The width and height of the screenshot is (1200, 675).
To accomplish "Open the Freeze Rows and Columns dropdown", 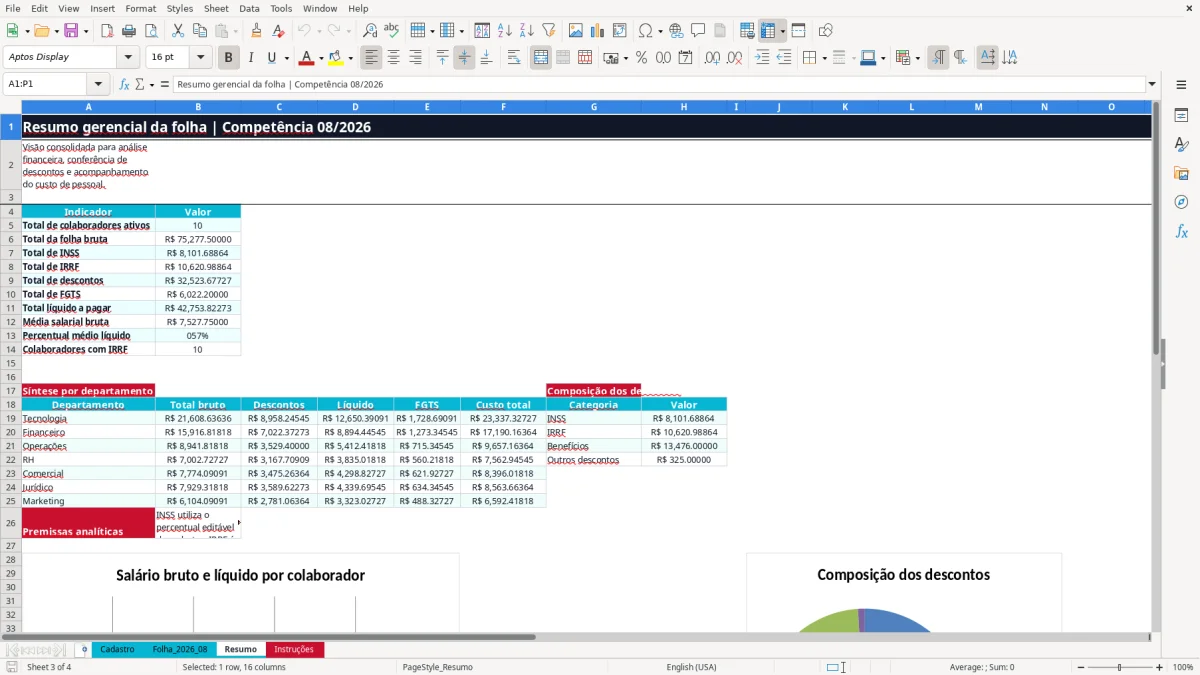I will 783,31.
